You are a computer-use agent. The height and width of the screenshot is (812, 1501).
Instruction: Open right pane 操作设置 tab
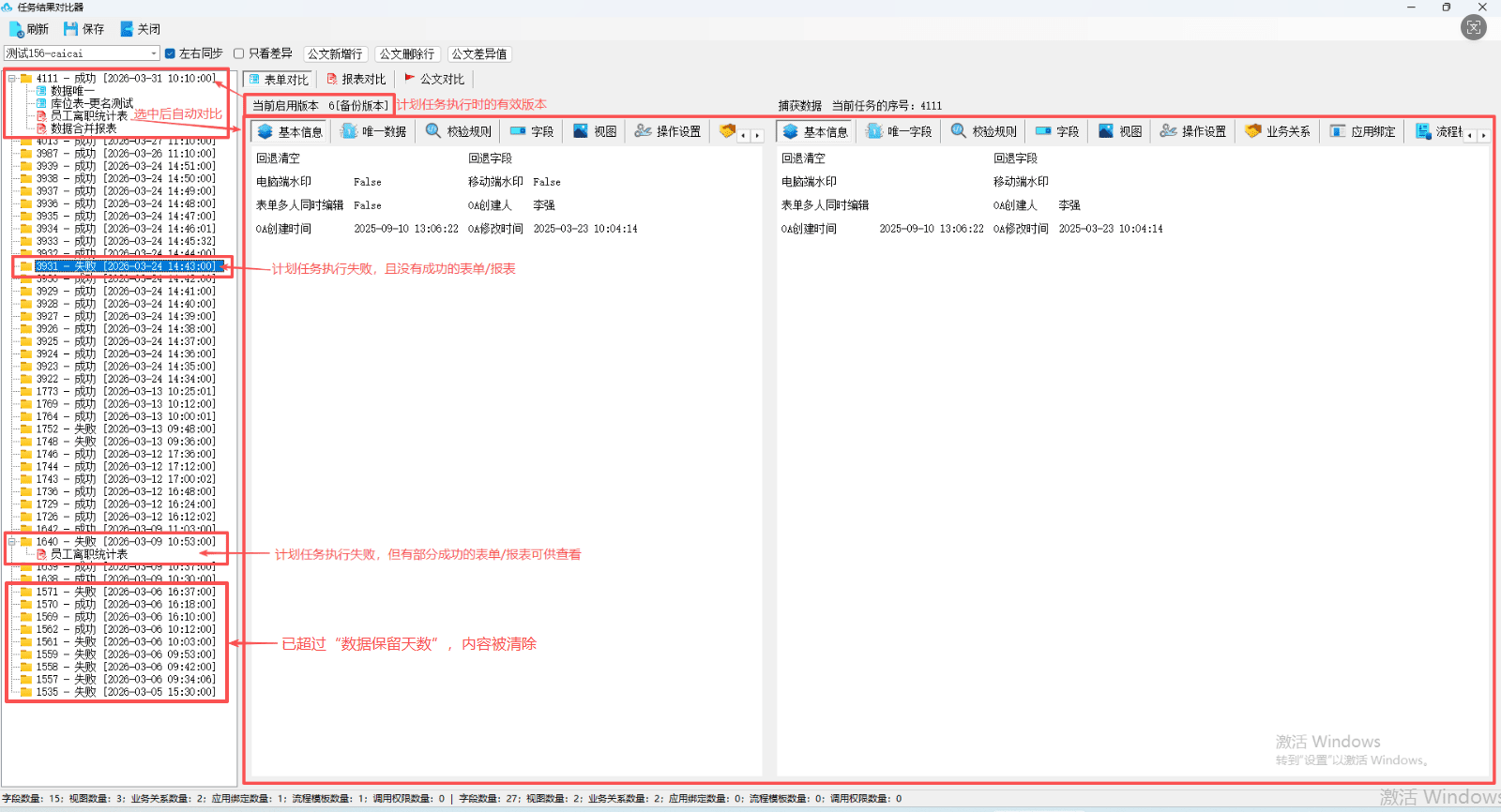[x=1193, y=131]
